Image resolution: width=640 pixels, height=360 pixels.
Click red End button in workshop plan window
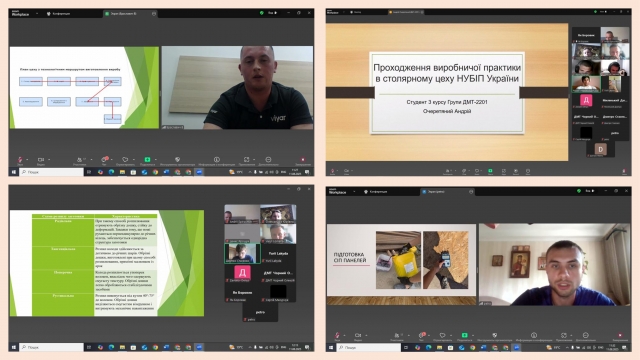pos(303,160)
